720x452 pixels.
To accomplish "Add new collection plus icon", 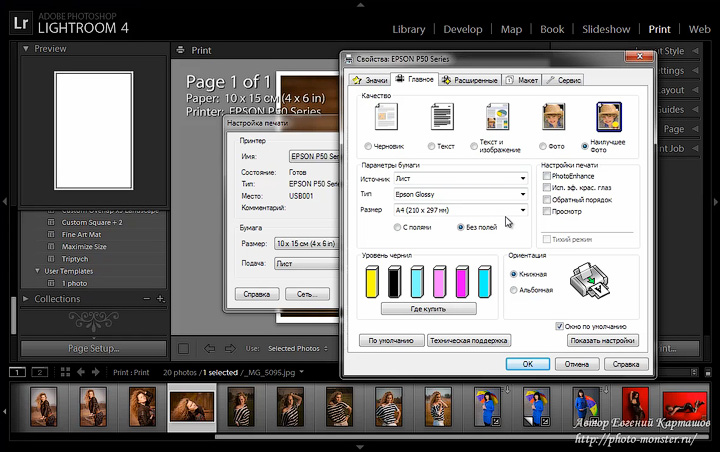I will tap(160, 299).
